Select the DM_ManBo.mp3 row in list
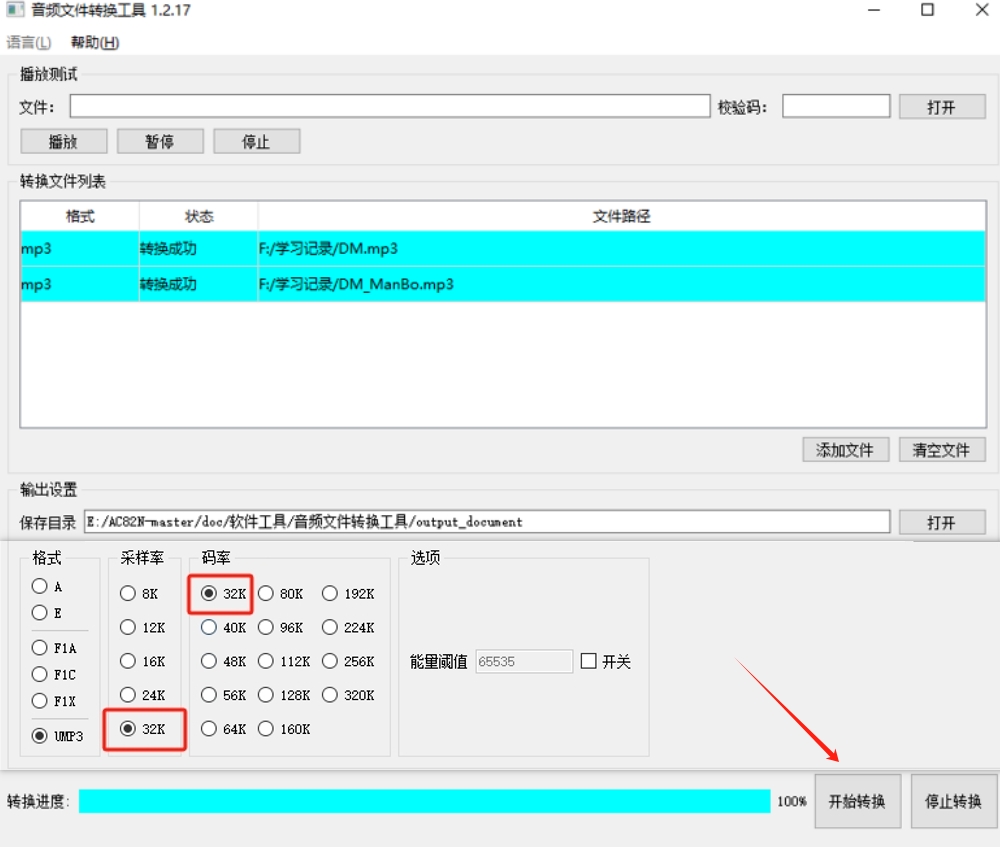 (355, 284)
